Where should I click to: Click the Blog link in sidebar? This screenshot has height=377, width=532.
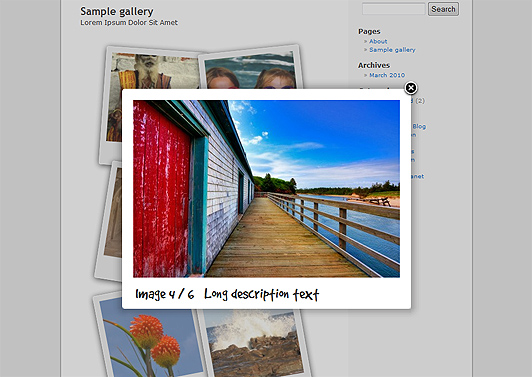click(x=419, y=126)
